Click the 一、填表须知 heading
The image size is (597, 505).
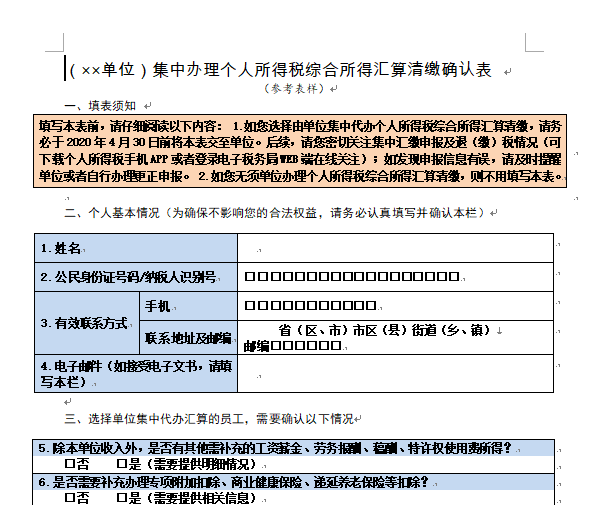100,105
